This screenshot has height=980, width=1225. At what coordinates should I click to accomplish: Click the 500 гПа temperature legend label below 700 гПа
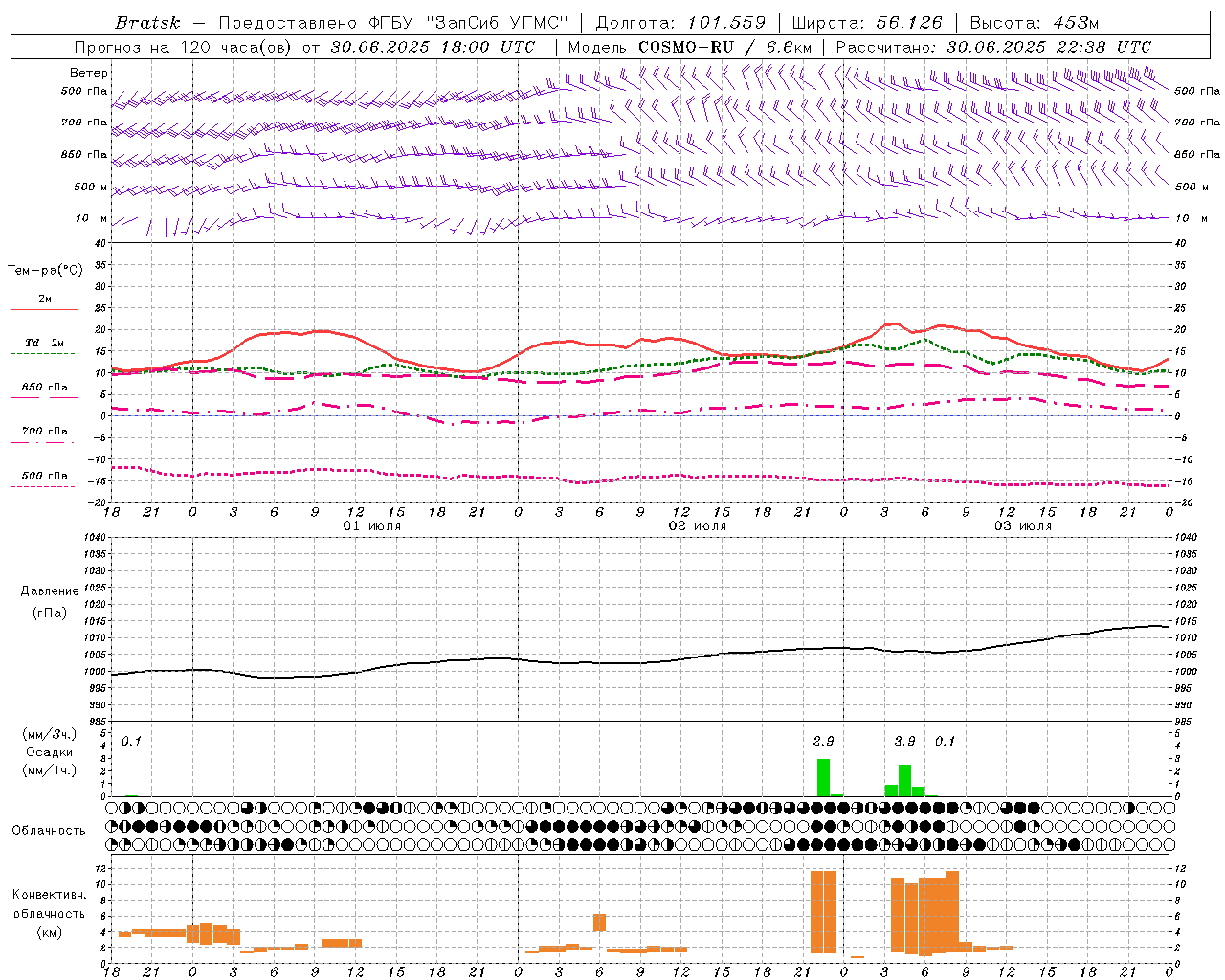tap(44, 476)
